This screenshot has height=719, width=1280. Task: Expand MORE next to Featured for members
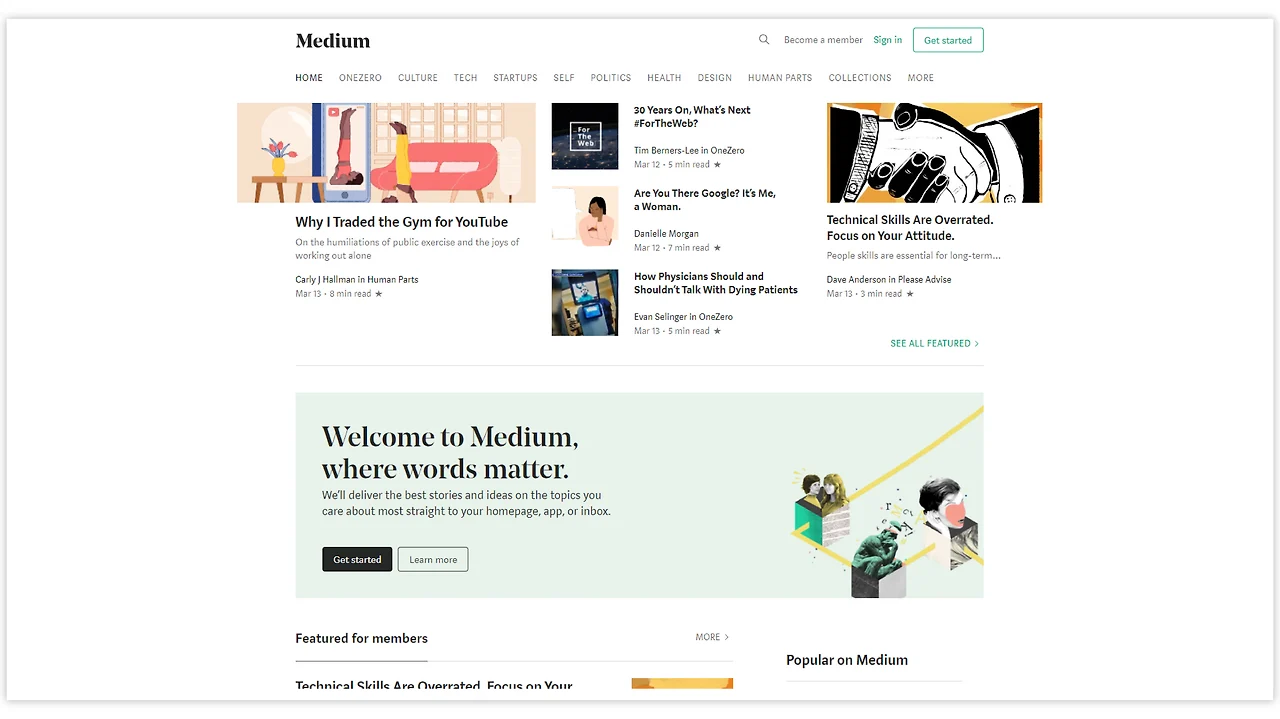tap(712, 637)
